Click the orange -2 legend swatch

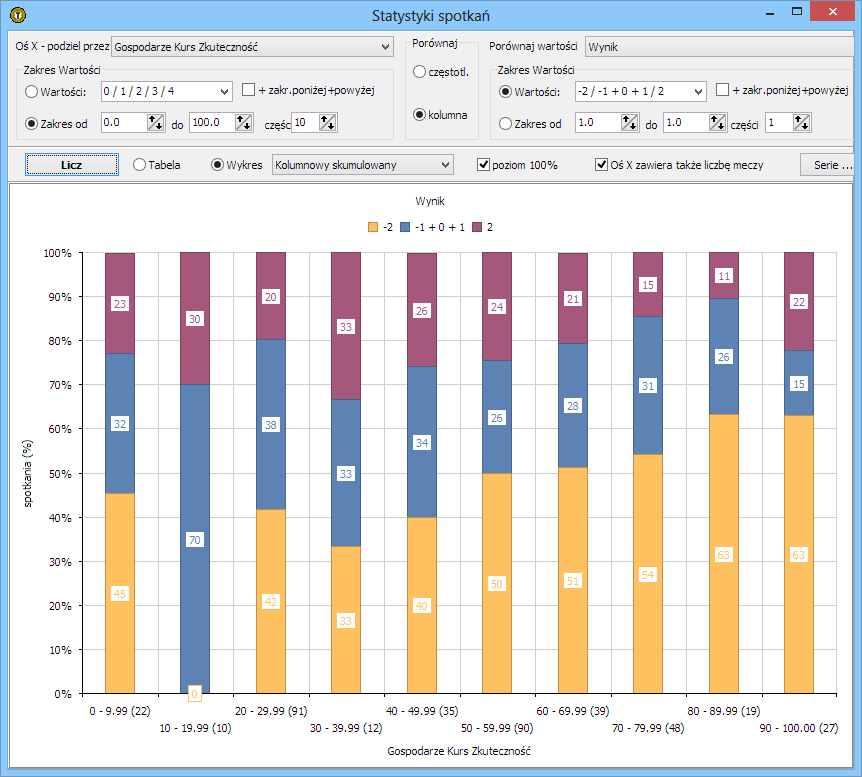click(x=373, y=227)
